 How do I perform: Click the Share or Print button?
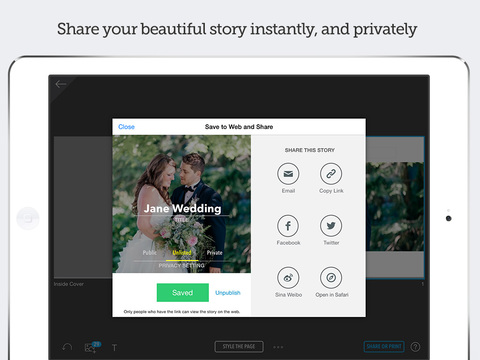pyautogui.click(x=384, y=347)
